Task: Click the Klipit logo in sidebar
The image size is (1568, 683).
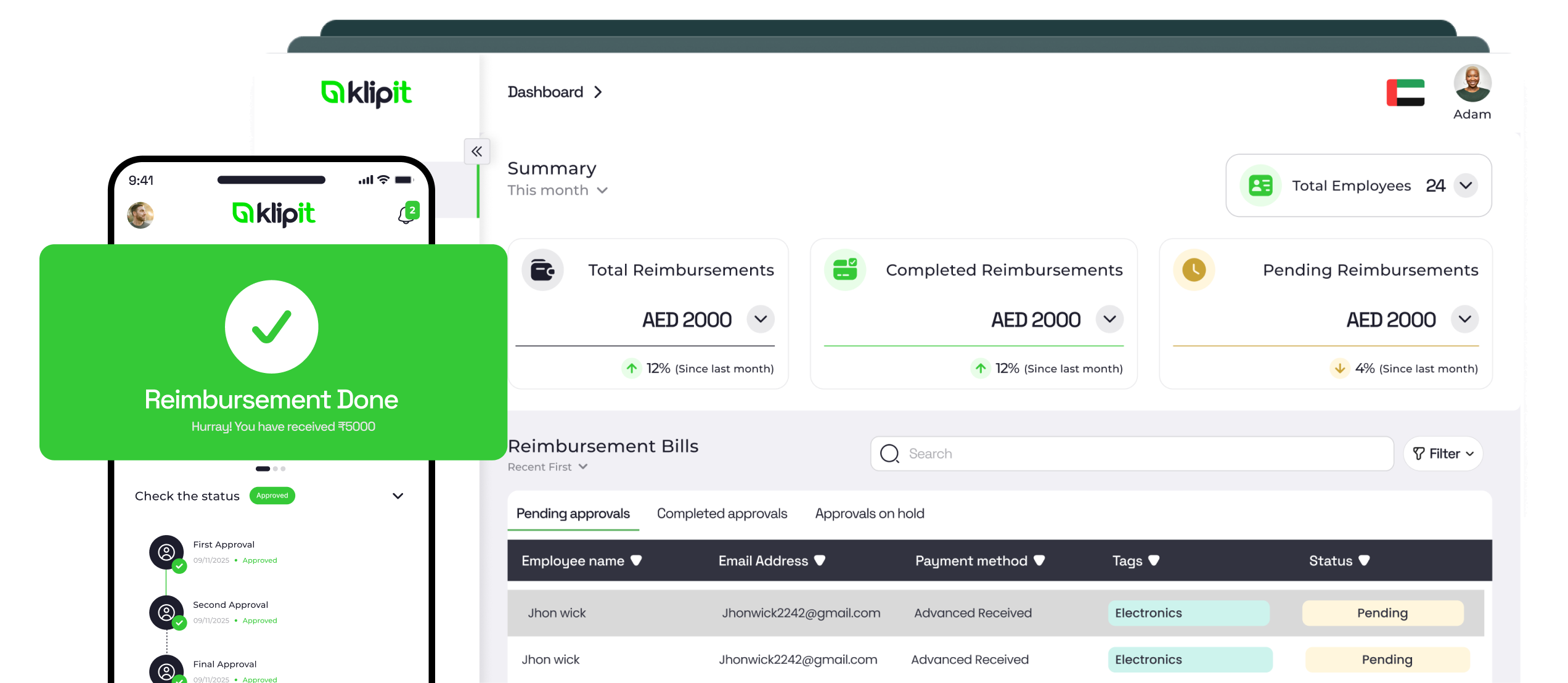Action: click(x=366, y=94)
